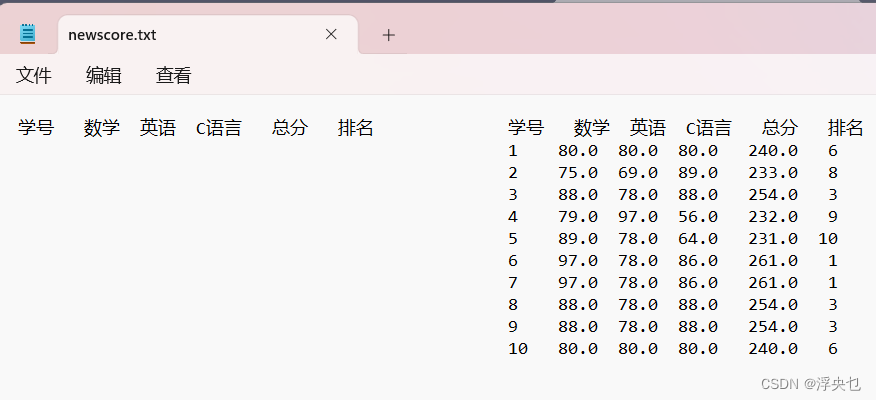This screenshot has width=876, height=400.
Task: Click total 254.0 in row 9
Action: pyautogui.click(x=773, y=326)
